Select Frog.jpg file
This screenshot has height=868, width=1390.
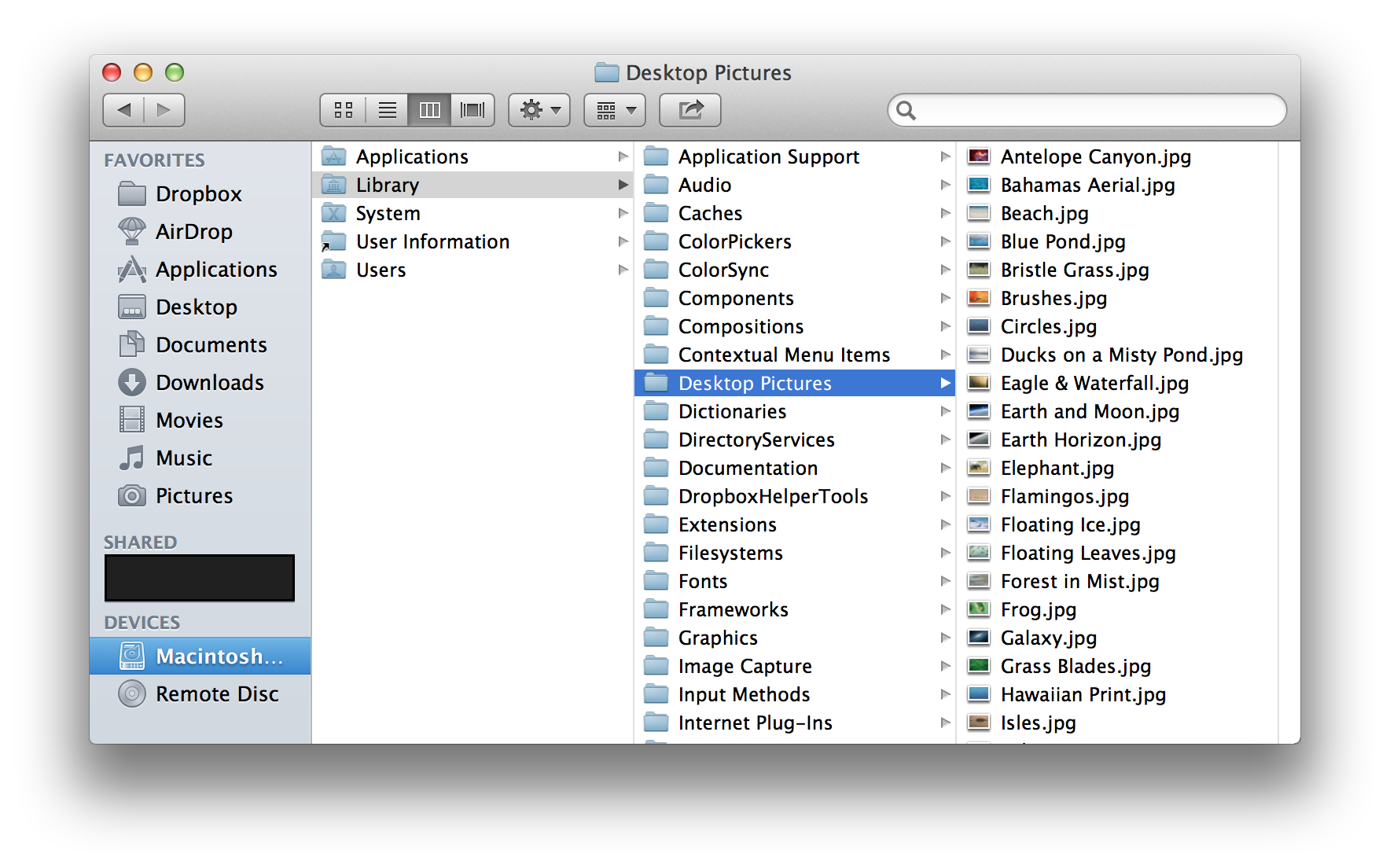[x=1117, y=609]
